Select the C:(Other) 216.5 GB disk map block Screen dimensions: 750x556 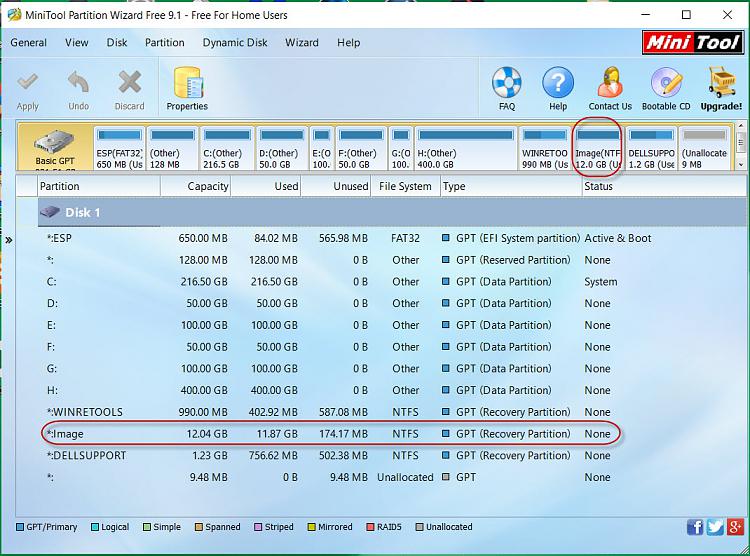[227, 148]
